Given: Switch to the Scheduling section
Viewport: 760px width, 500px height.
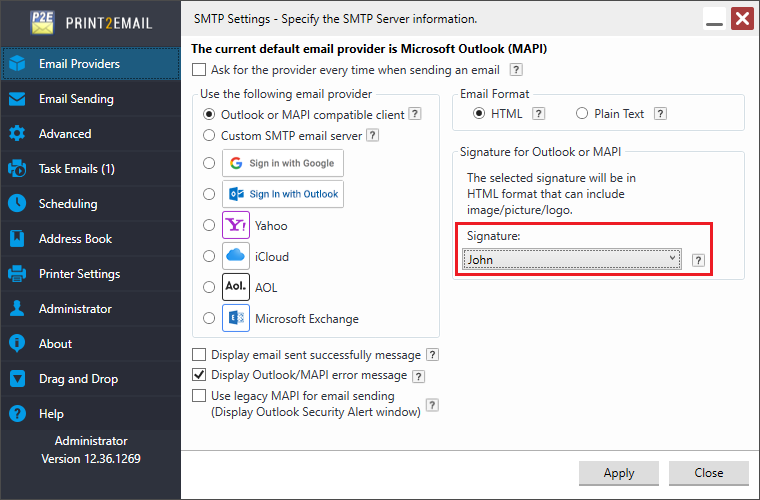Looking at the screenshot, I should click(91, 203).
